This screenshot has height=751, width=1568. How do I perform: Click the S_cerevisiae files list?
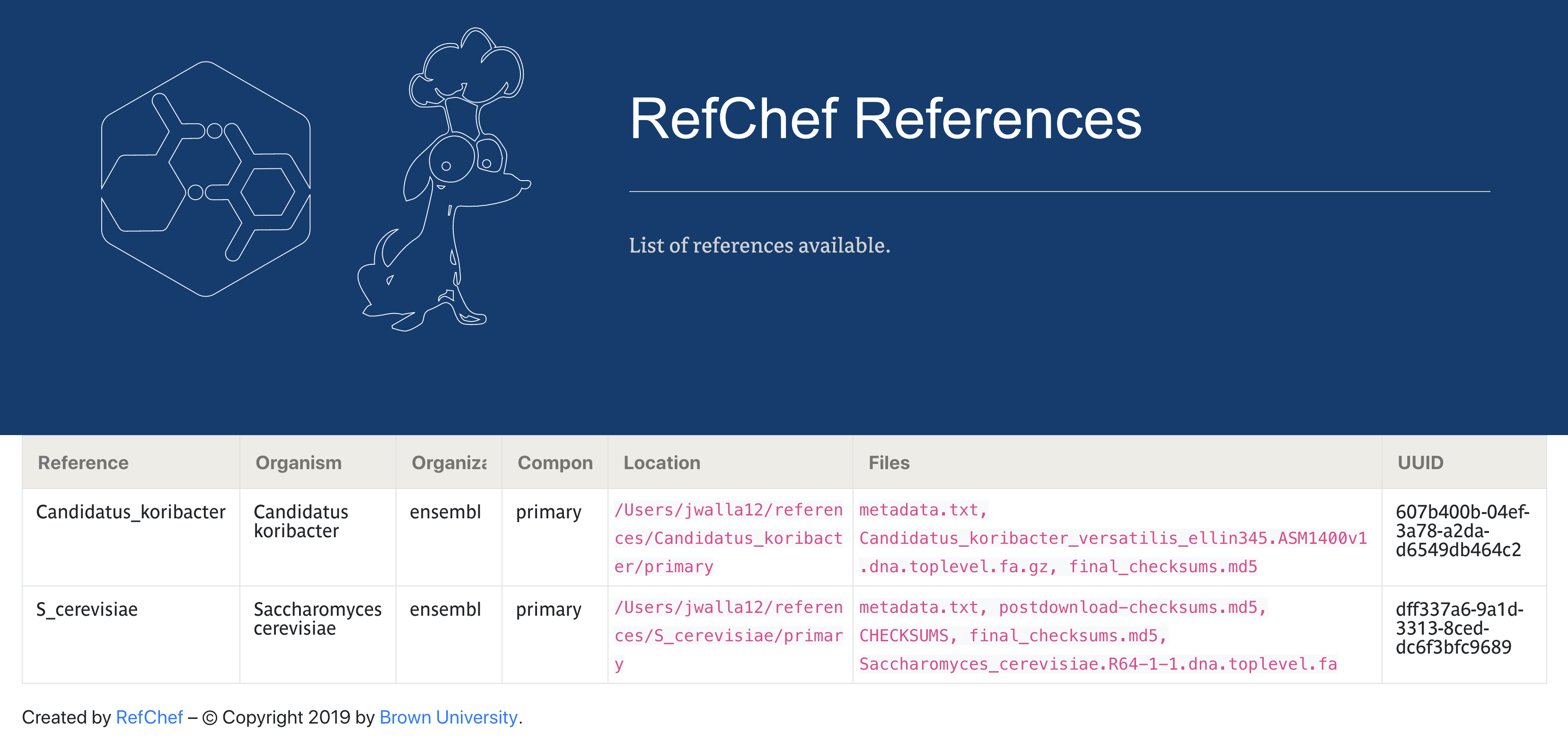point(1098,635)
